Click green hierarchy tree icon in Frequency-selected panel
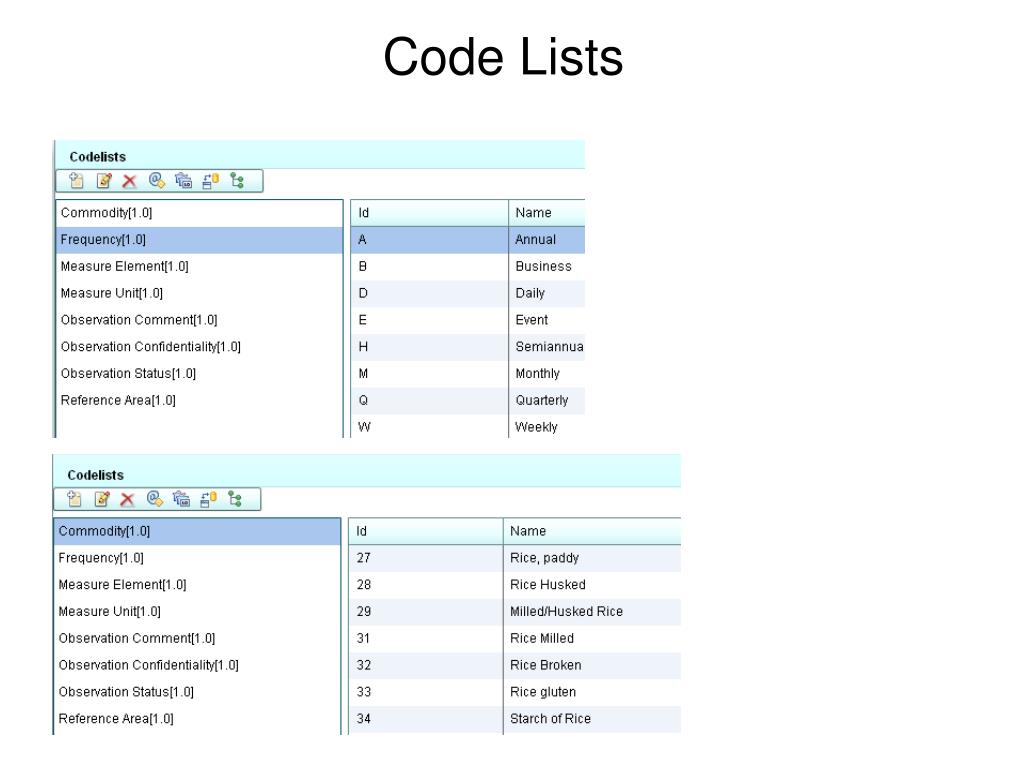The image size is (1024, 768). point(237,181)
